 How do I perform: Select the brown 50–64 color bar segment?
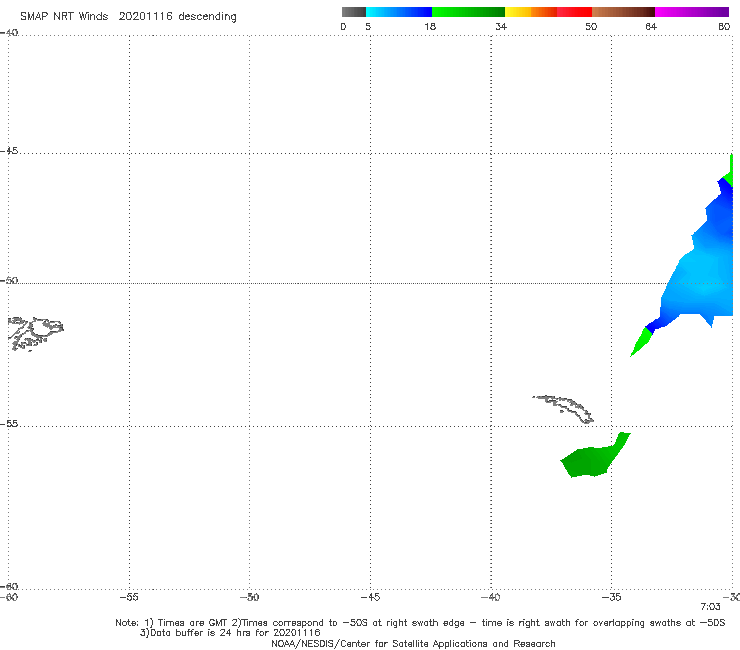tap(623, 12)
